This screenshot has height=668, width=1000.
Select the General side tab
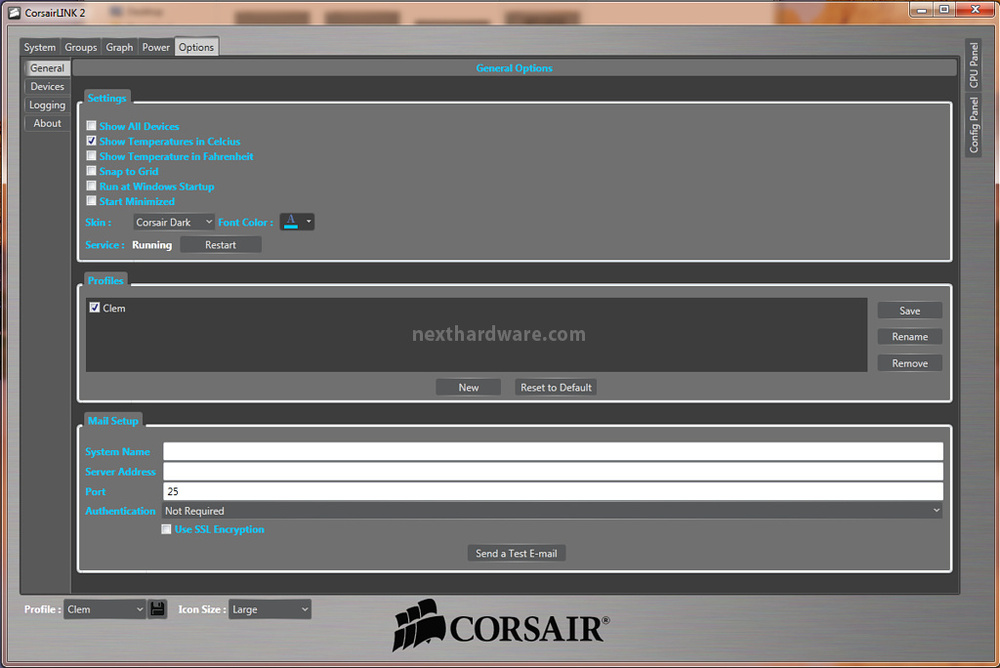[x=47, y=68]
